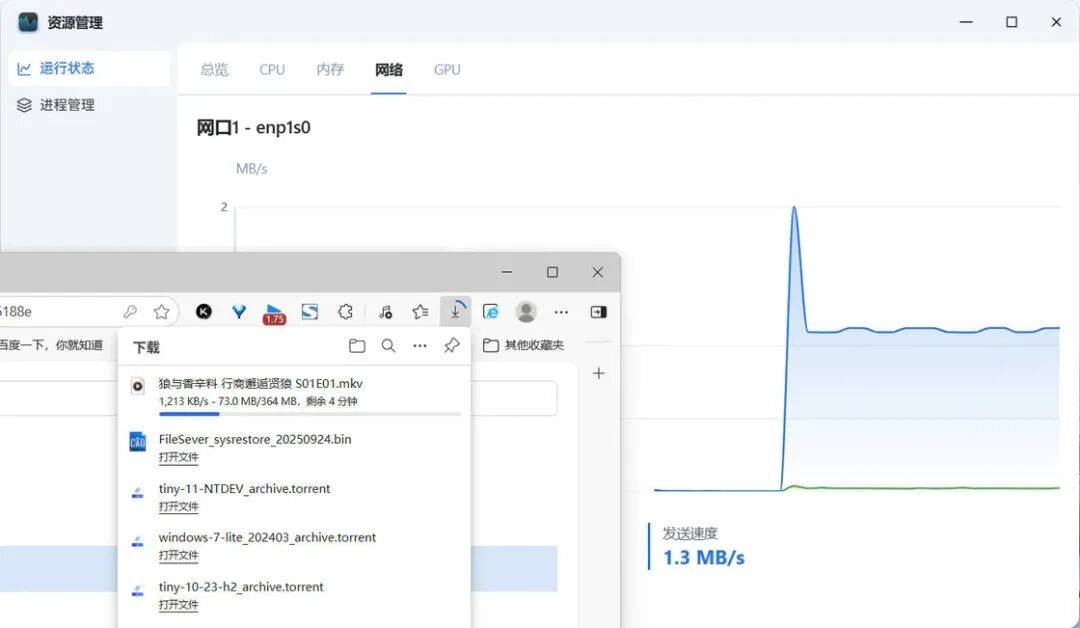Open the browser settings and more (…) menu

[561, 312]
